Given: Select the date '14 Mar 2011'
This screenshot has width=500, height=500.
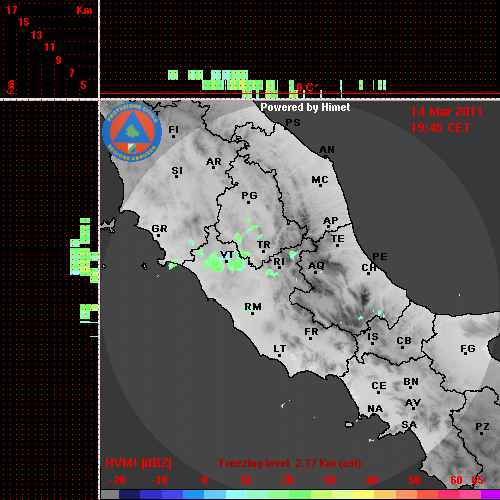Looking at the screenshot, I should tap(446, 112).
